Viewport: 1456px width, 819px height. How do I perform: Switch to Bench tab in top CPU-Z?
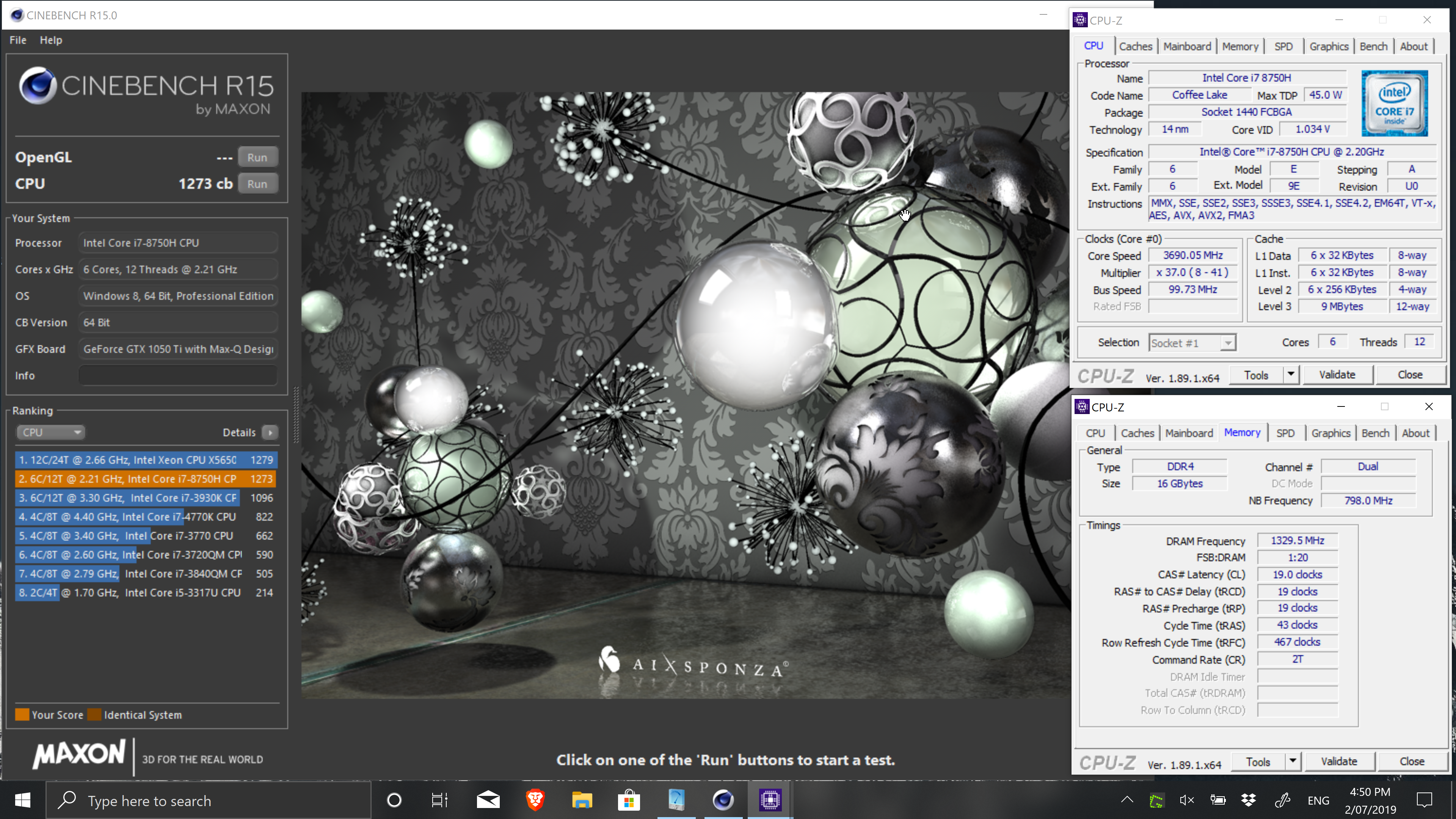coord(1373,46)
